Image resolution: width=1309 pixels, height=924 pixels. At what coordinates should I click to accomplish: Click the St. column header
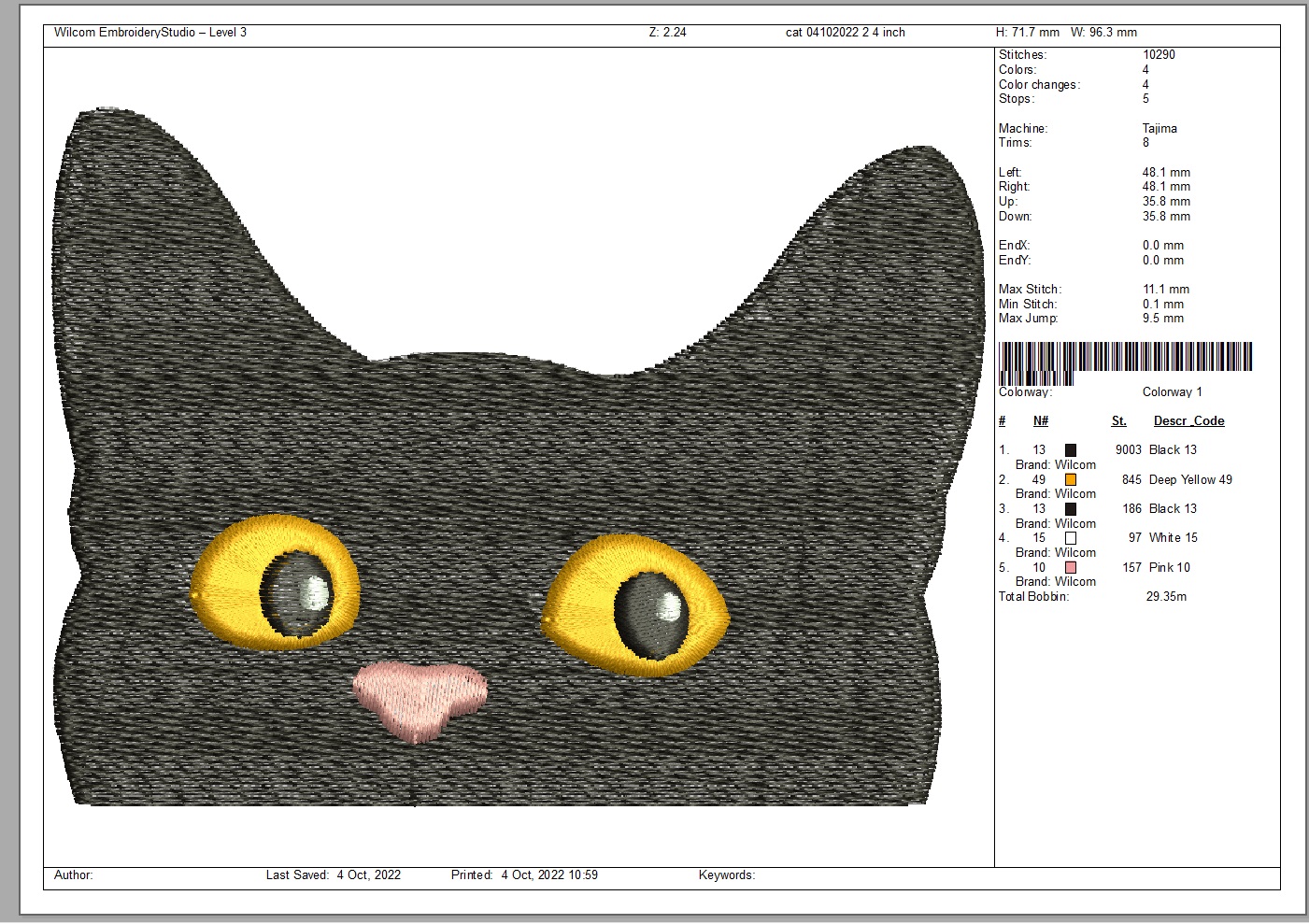1119,421
